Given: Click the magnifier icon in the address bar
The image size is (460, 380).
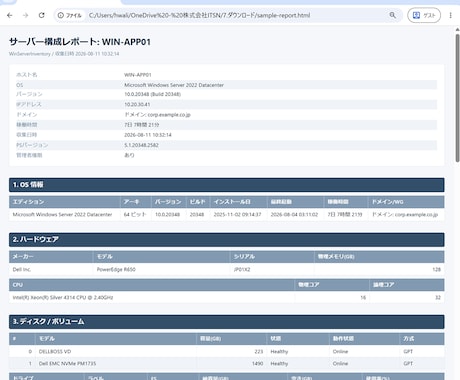Looking at the screenshot, I should (393, 15).
